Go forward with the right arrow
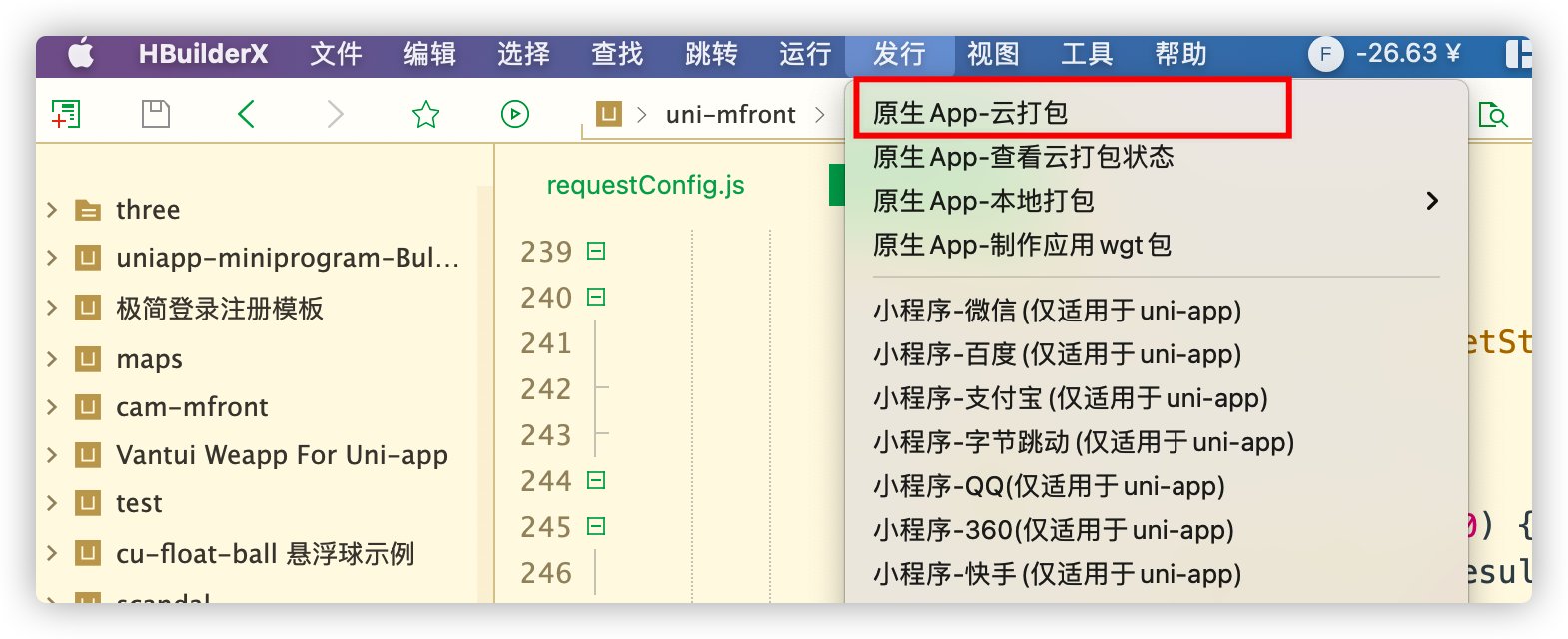This screenshot has width=1568, height=639. pos(336,114)
